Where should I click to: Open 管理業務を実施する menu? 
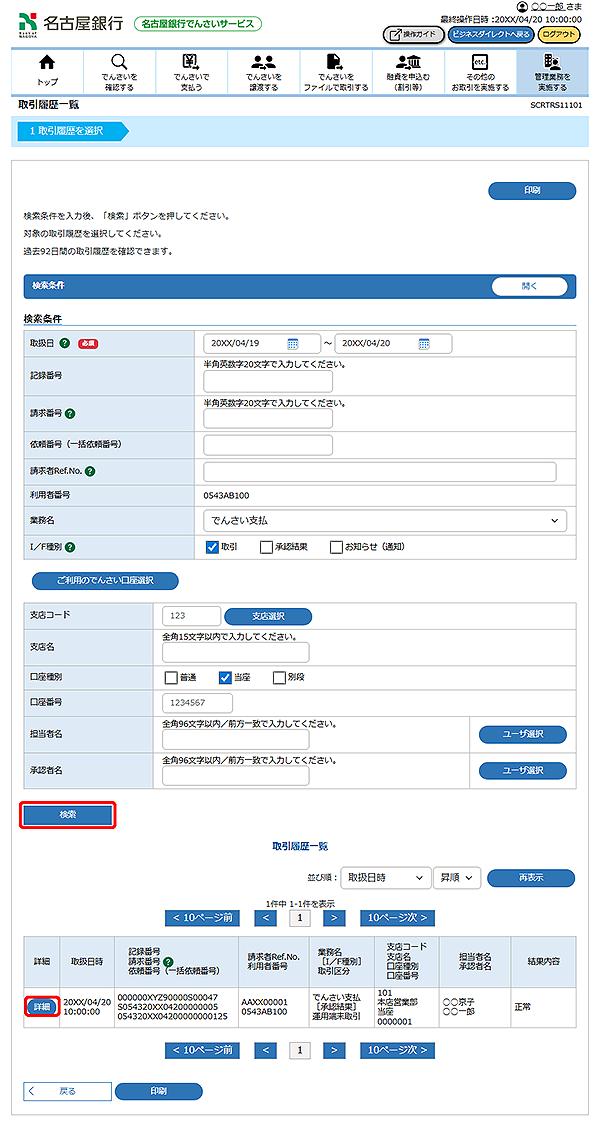tap(550, 72)
